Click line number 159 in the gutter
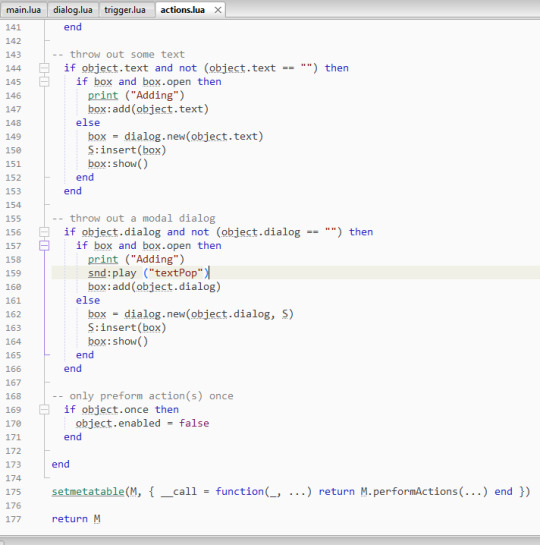 pyautogui.click(x=13, y=273)
